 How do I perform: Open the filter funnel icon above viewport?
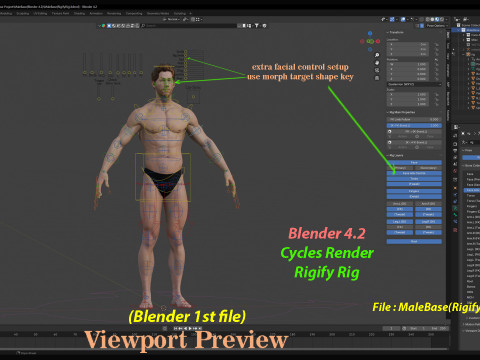(x=257, y=25)
